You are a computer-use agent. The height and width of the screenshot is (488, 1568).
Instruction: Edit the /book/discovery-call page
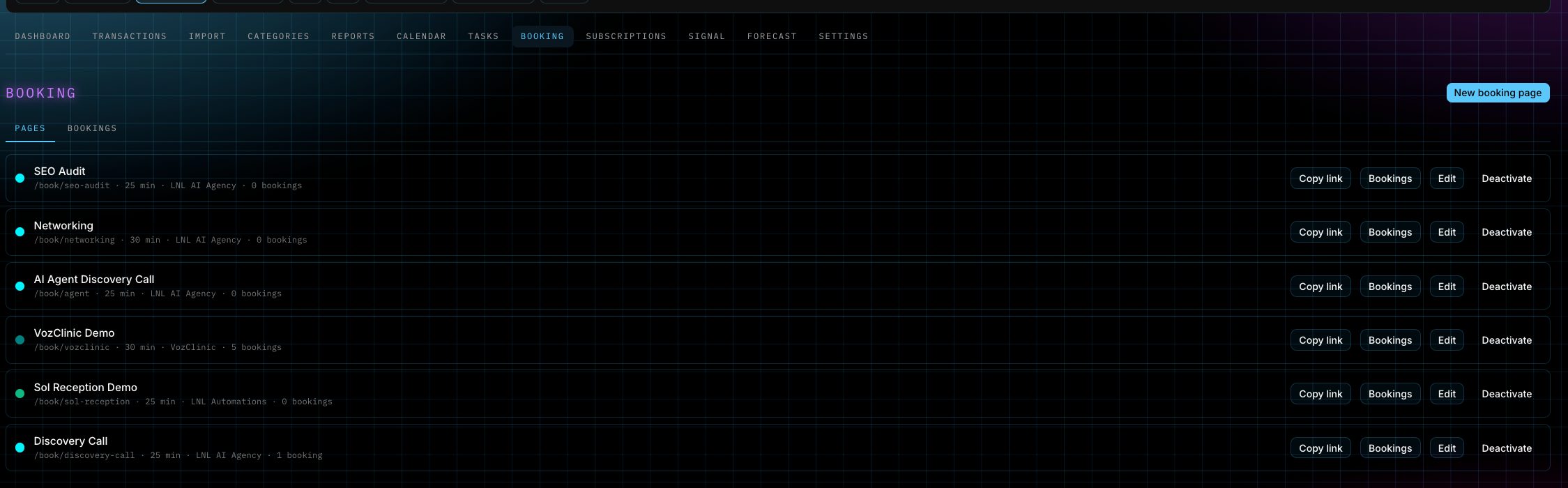coord(1447,448)
